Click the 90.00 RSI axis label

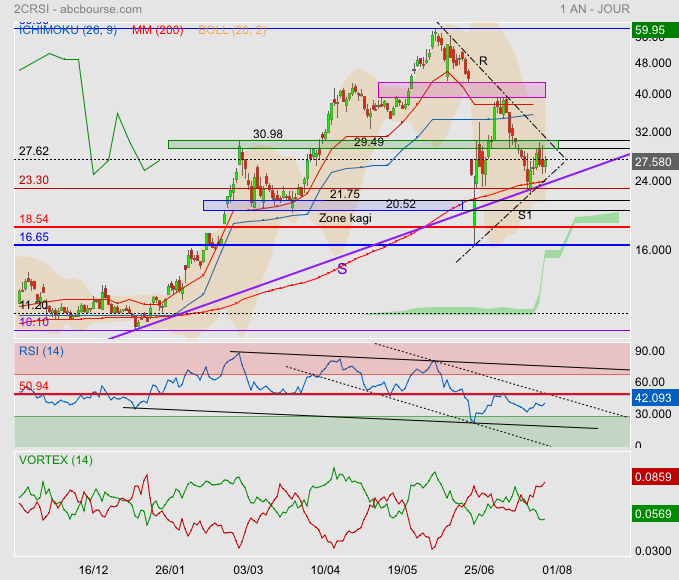[650, 351]
